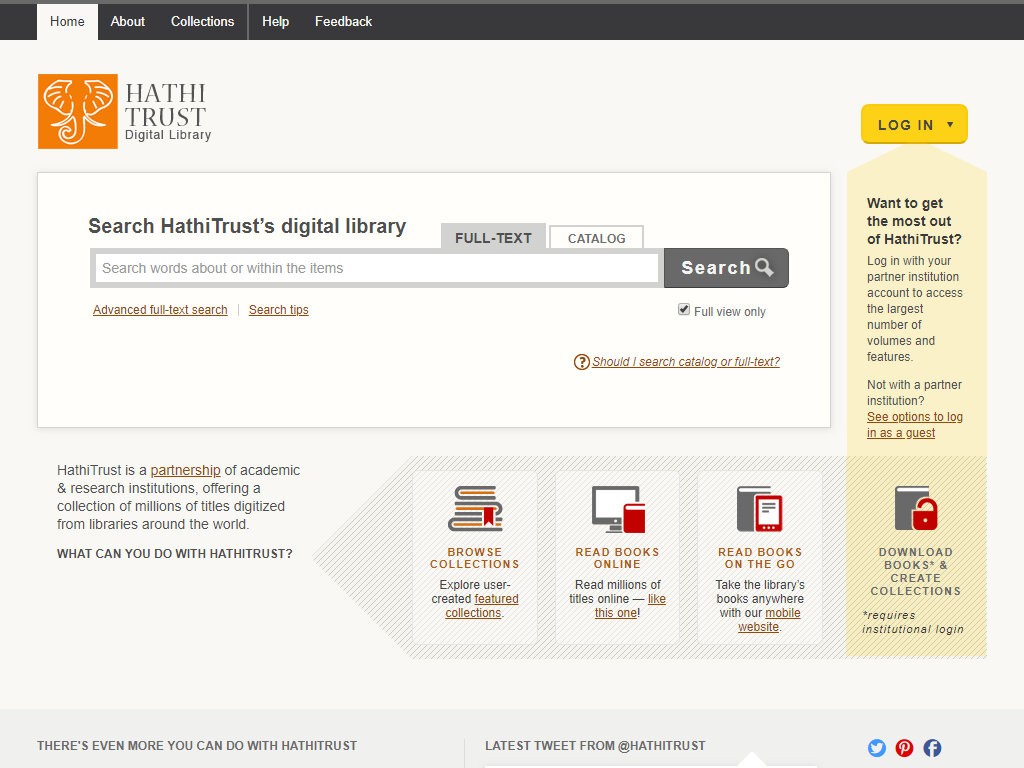The width and height of the screenshot is (1024, 768).
Task: Expand the LOG IN dropdown arrow
Action: click(x=950, y=124)
